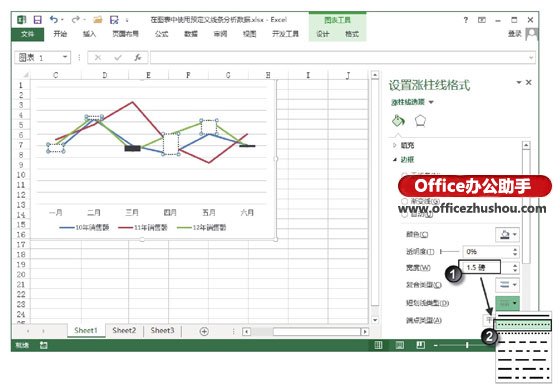
Task: Click the user account avatar next to 登录
Action: (532, 34)
